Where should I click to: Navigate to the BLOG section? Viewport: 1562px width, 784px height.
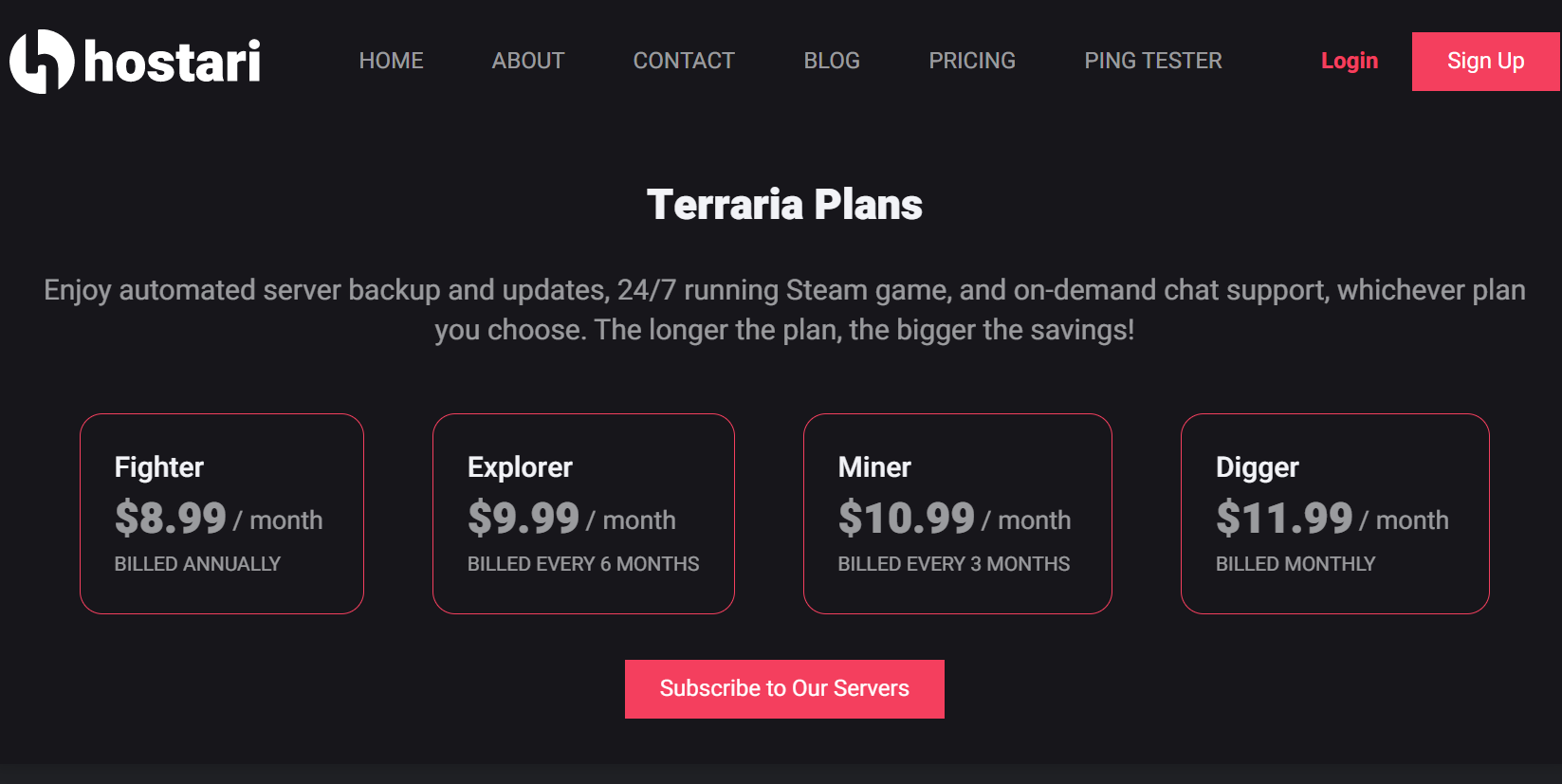click(832, 61)
